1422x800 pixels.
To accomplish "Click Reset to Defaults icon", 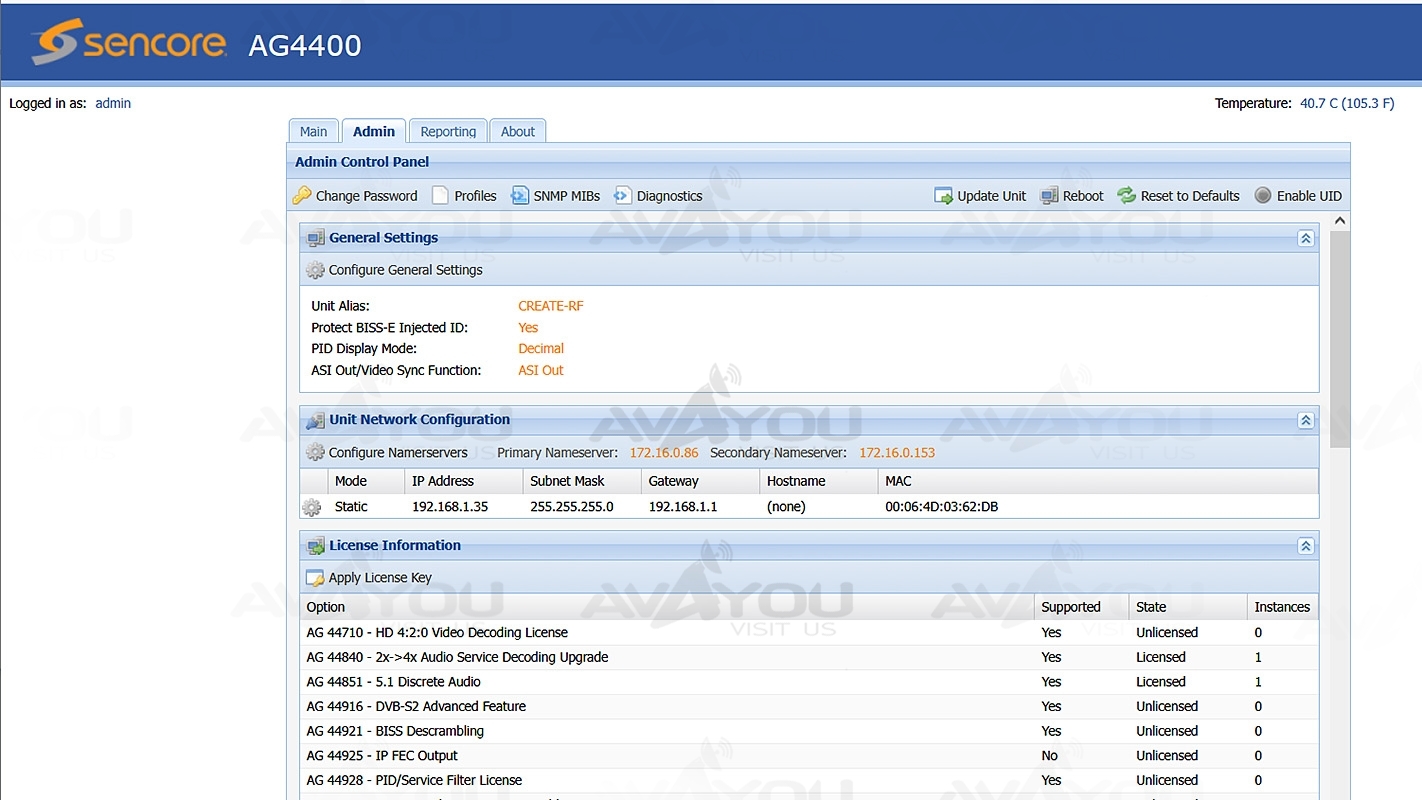I will click(x=1127, y=196).
